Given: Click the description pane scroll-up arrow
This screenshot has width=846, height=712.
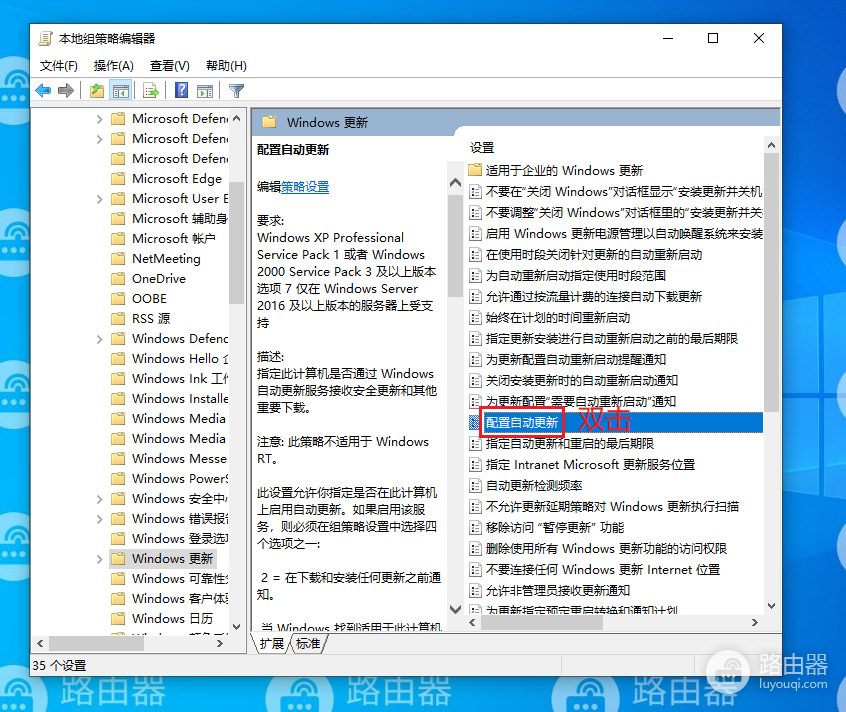Looking at the screenshot, I should 455,182.
